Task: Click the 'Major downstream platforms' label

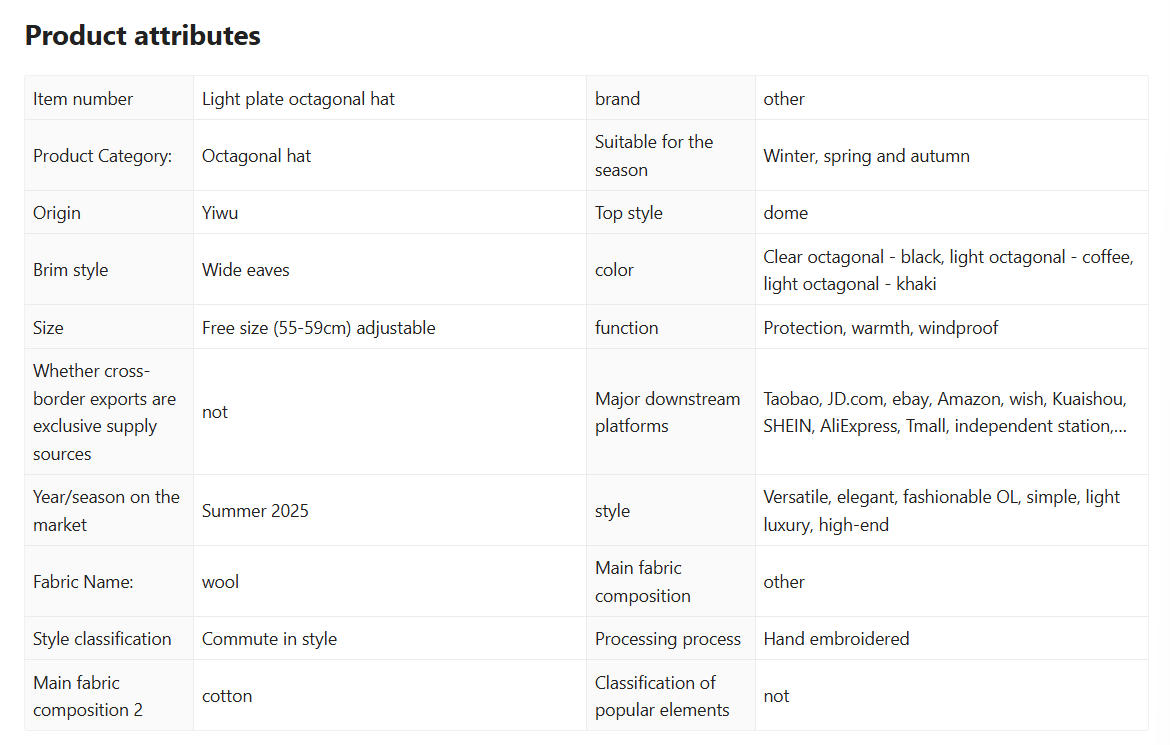Action: (667, 412)
